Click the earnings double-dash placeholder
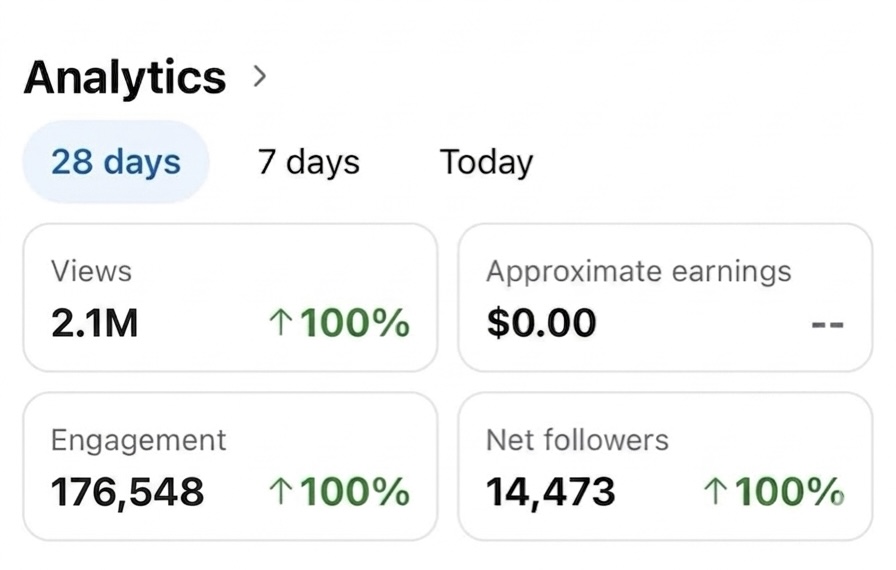The image size is (896, 570). pos(828,324)
